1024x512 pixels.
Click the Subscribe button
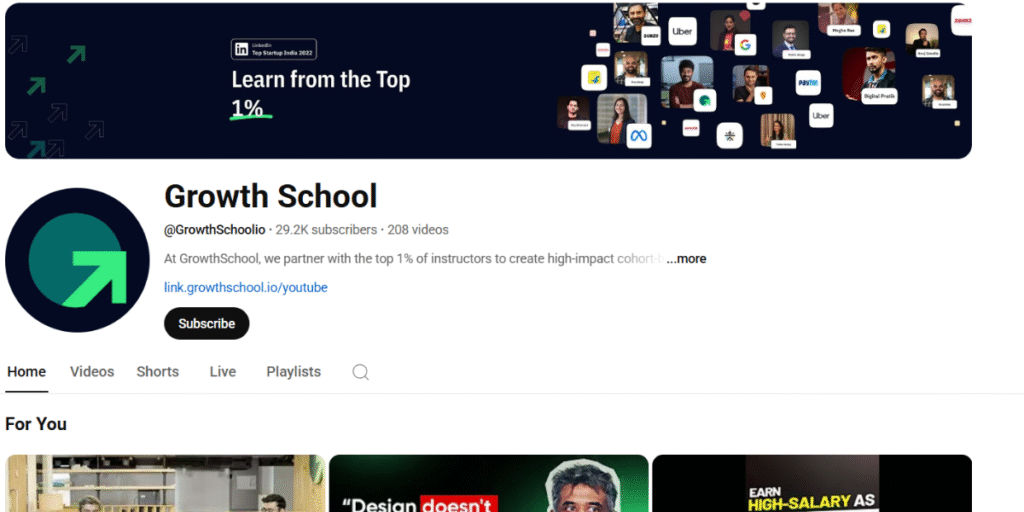coord(206,323)
